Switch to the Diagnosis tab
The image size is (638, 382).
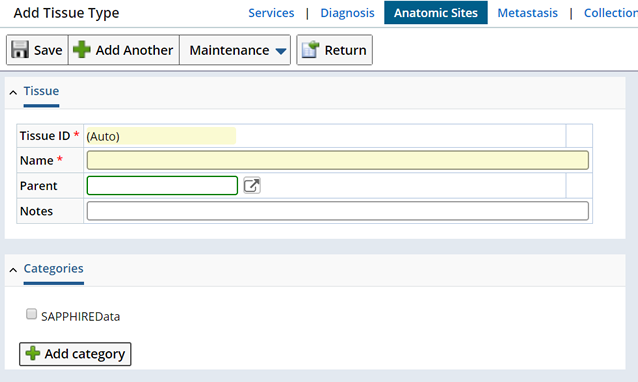(x=347, y=13)
